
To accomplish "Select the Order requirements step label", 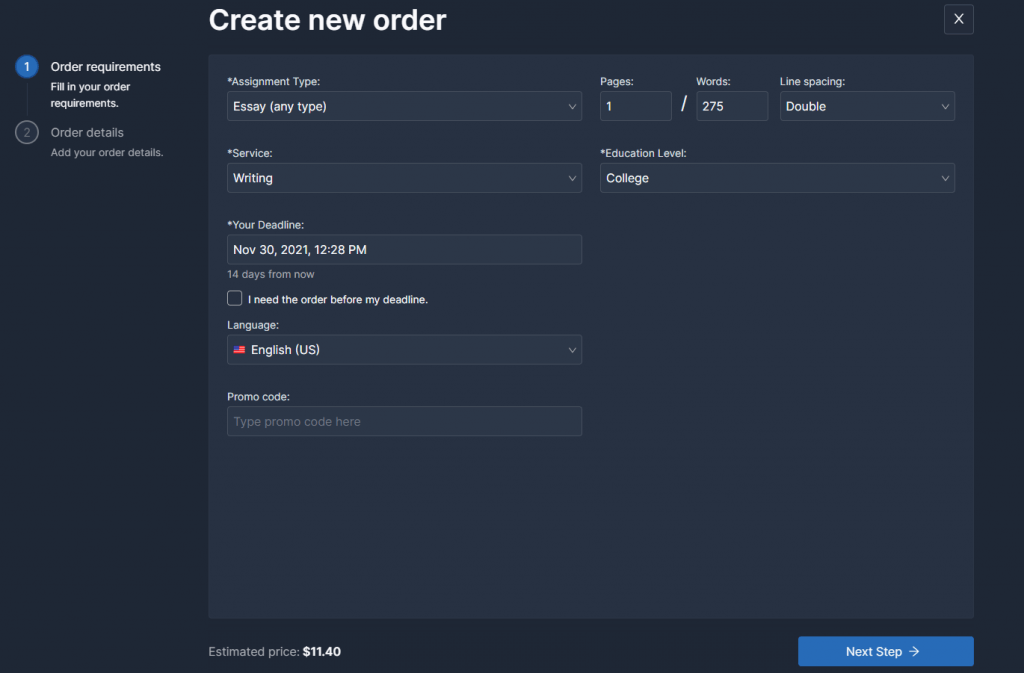I will [x=105, y=66].
